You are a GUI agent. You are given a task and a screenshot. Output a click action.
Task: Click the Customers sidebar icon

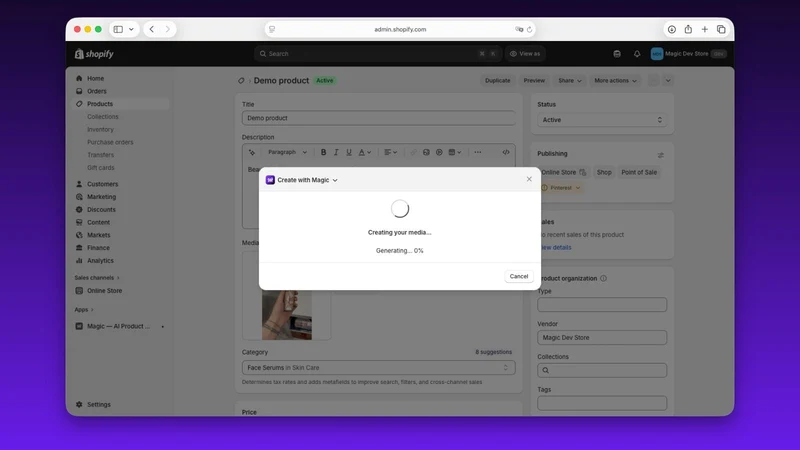79,184
